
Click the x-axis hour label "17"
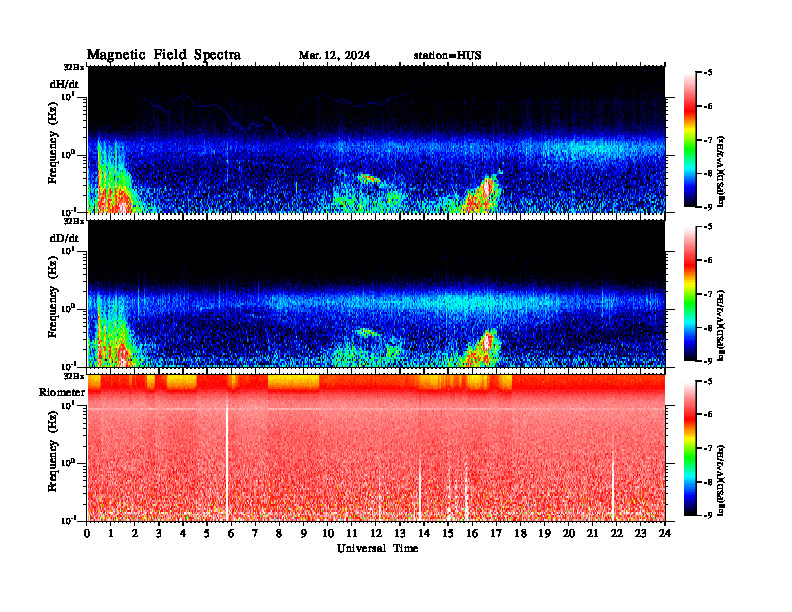[496, 534]
